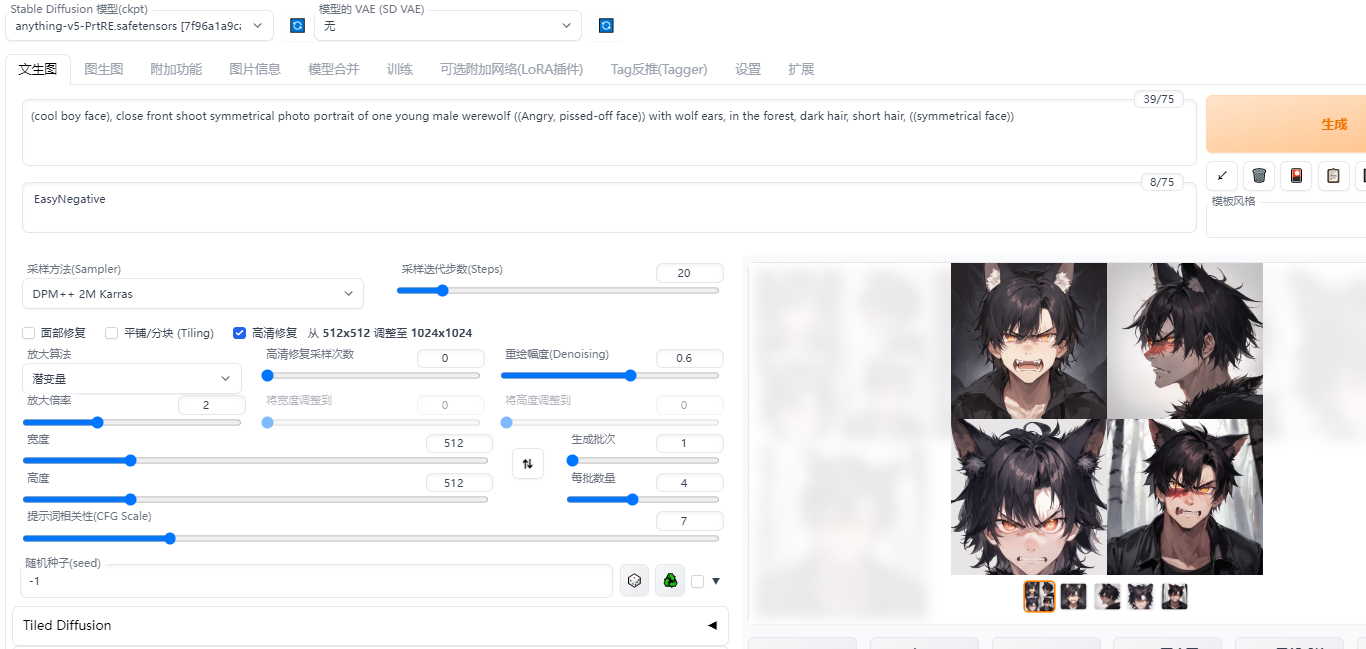Enable 平铺/分块 (Tiling) checkbox
This screenshot has height=649, width=1366.
[112, 333]
